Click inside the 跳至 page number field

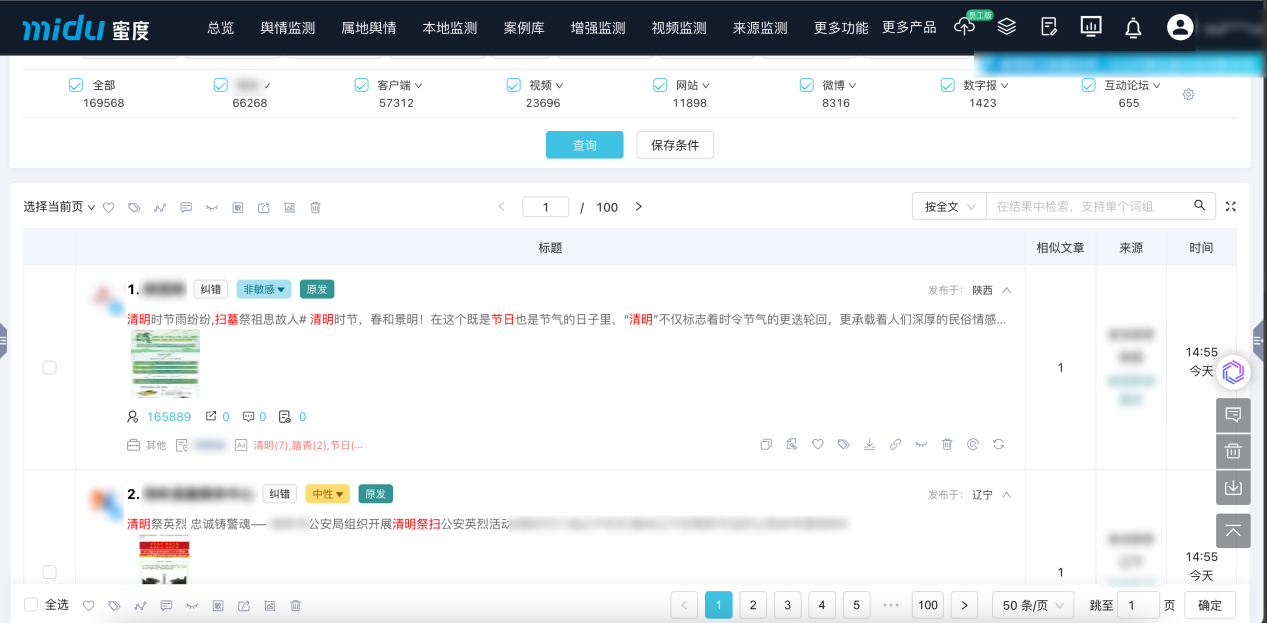coord(1140,605)
